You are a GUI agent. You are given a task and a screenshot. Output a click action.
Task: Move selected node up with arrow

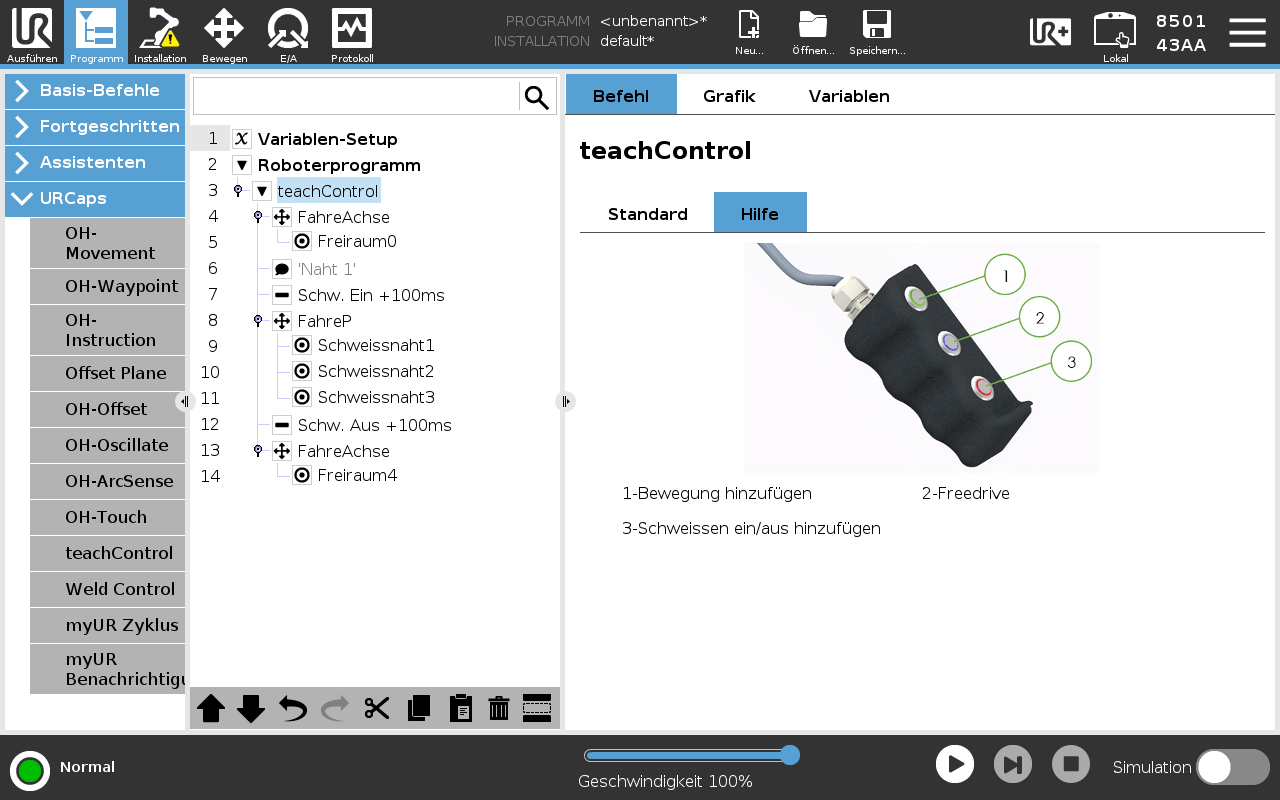click(x=211, y=708)
